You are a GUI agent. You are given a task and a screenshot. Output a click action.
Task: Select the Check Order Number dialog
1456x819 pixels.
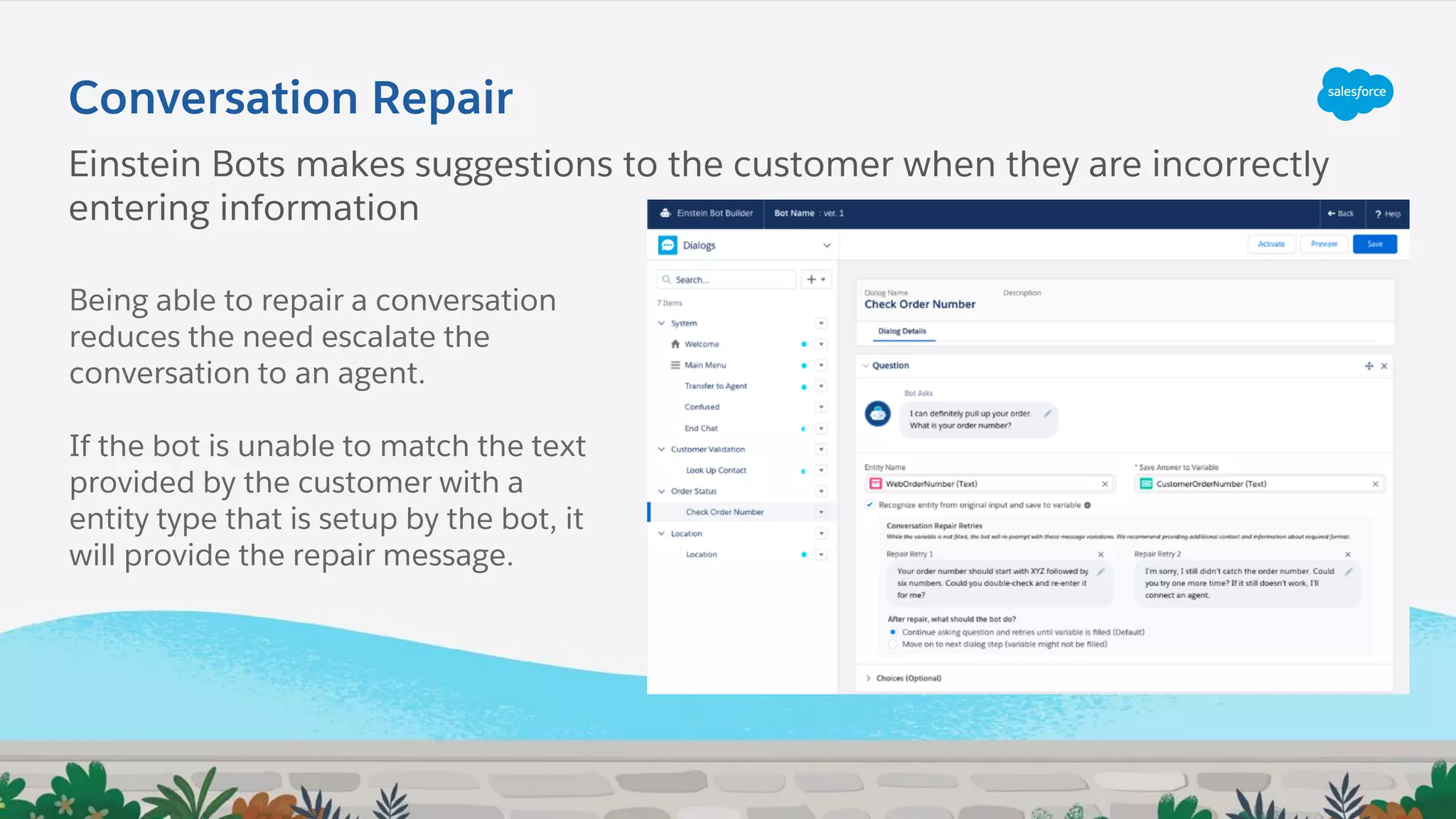point(724,512)
